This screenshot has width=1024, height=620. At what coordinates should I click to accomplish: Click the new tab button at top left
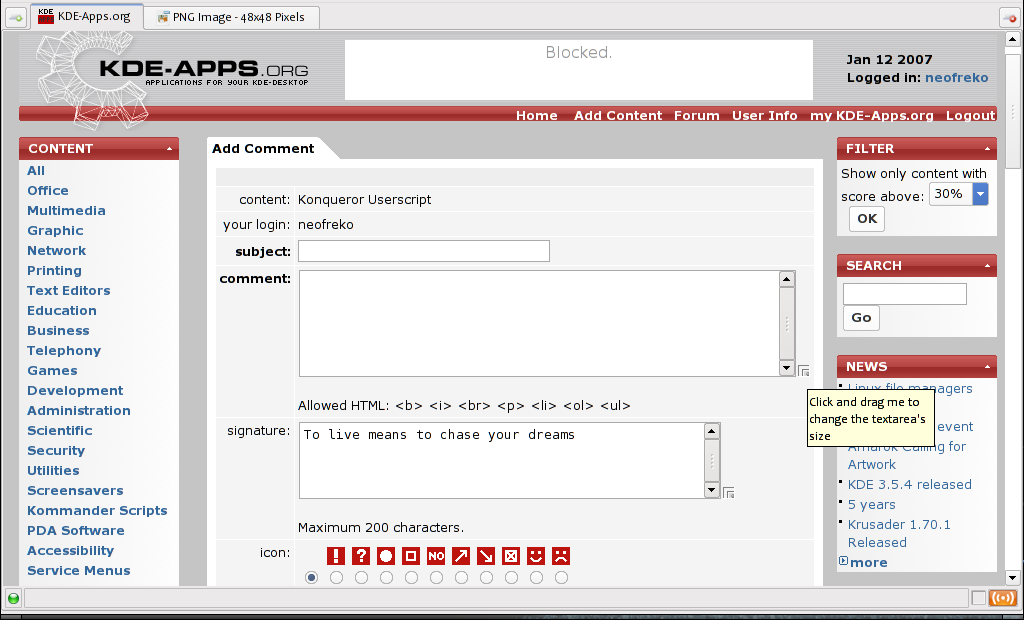16,18
